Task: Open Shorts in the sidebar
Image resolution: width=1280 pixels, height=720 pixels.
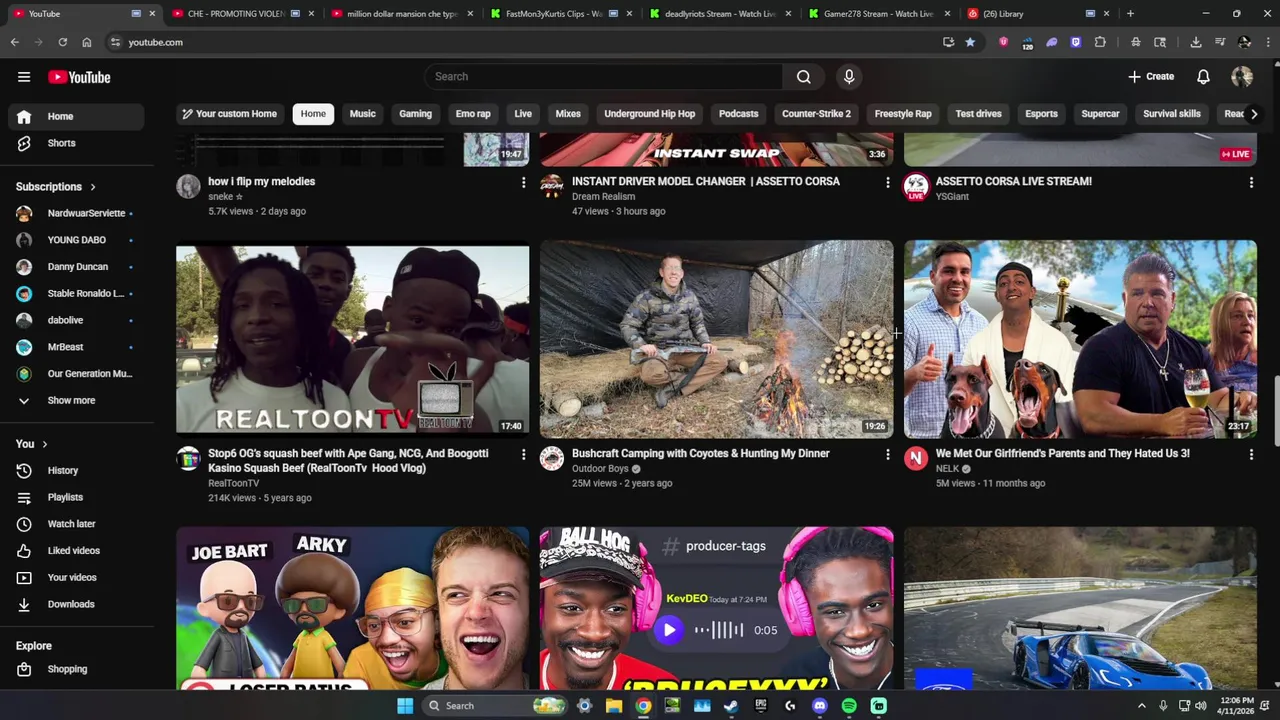Action: (76, 143)
